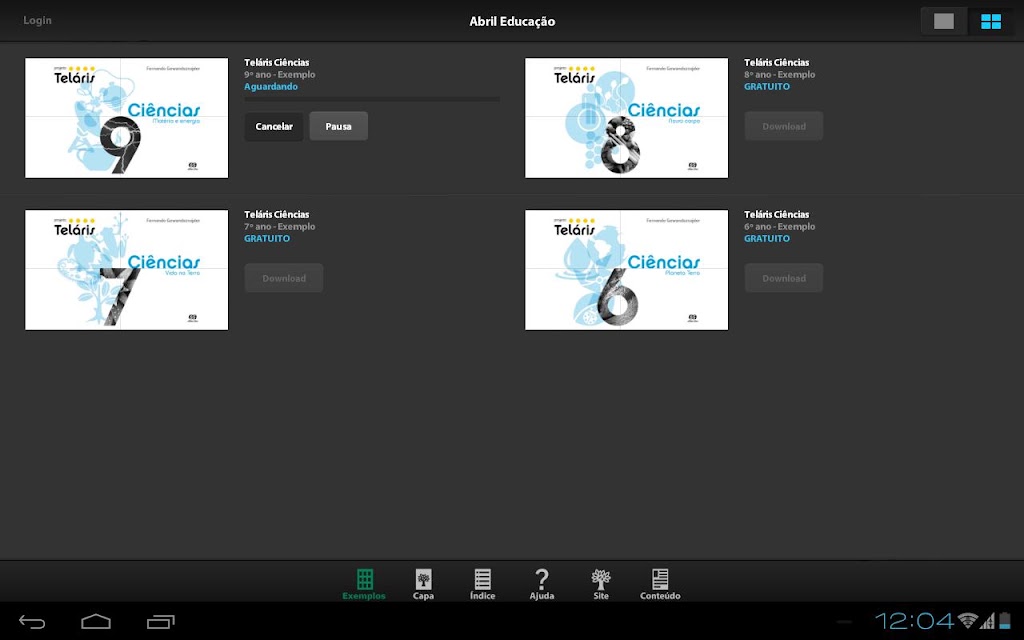The height and width of the screenshot is (640, 1024).
Task: Download the 6º ano example
Action: click(784, 278)
